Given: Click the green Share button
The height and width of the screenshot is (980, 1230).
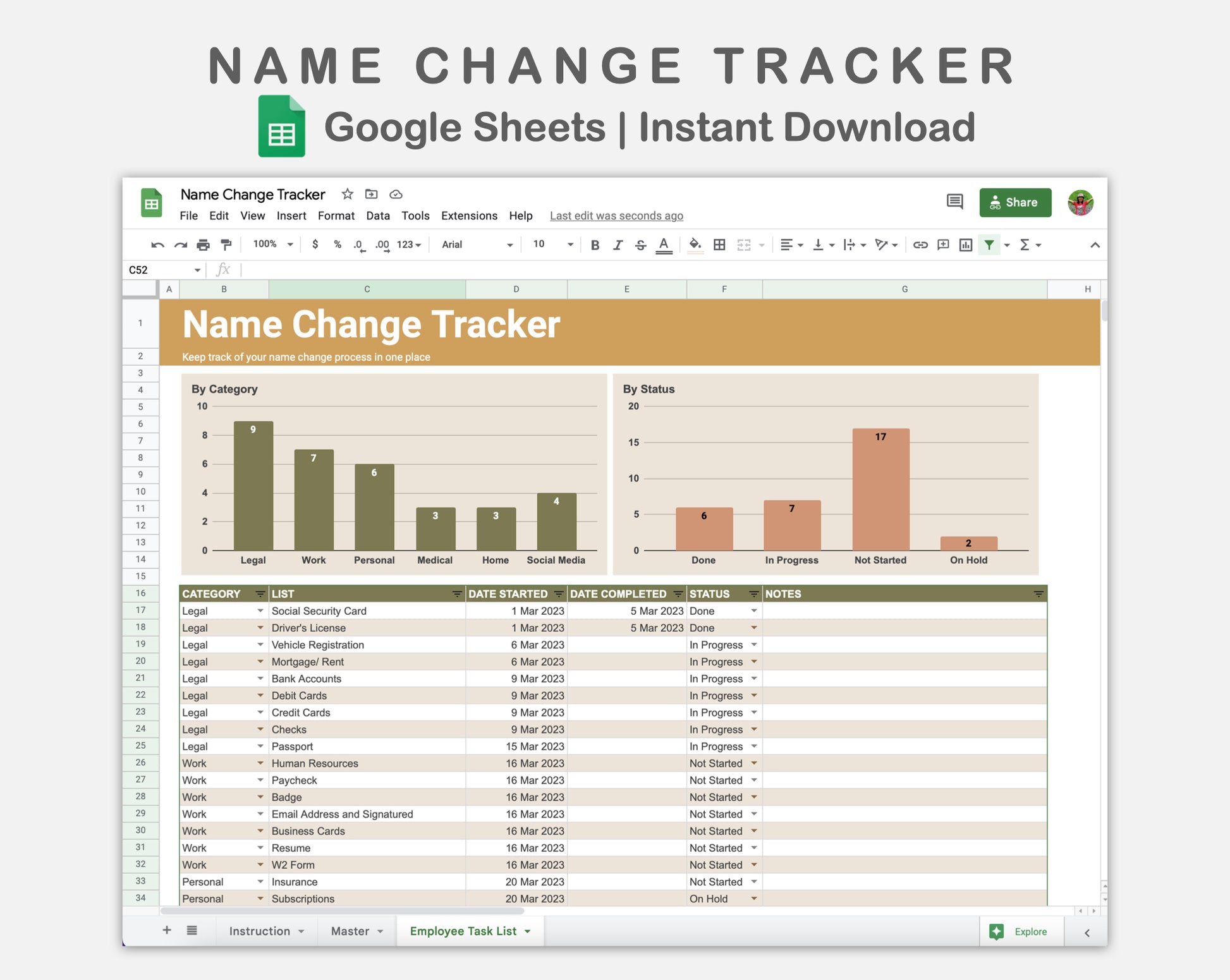Looking at the screenshot, I should click(1015, 202).
